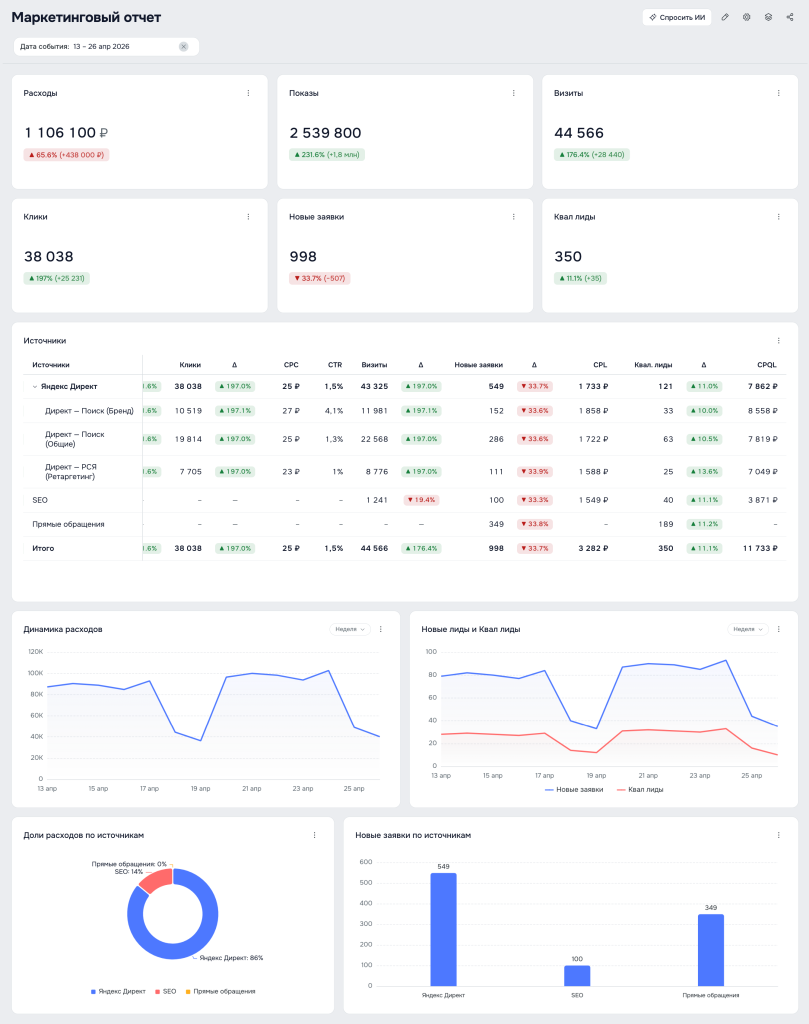Open Динамика расходов chart options menu

[x=381, y=630]
